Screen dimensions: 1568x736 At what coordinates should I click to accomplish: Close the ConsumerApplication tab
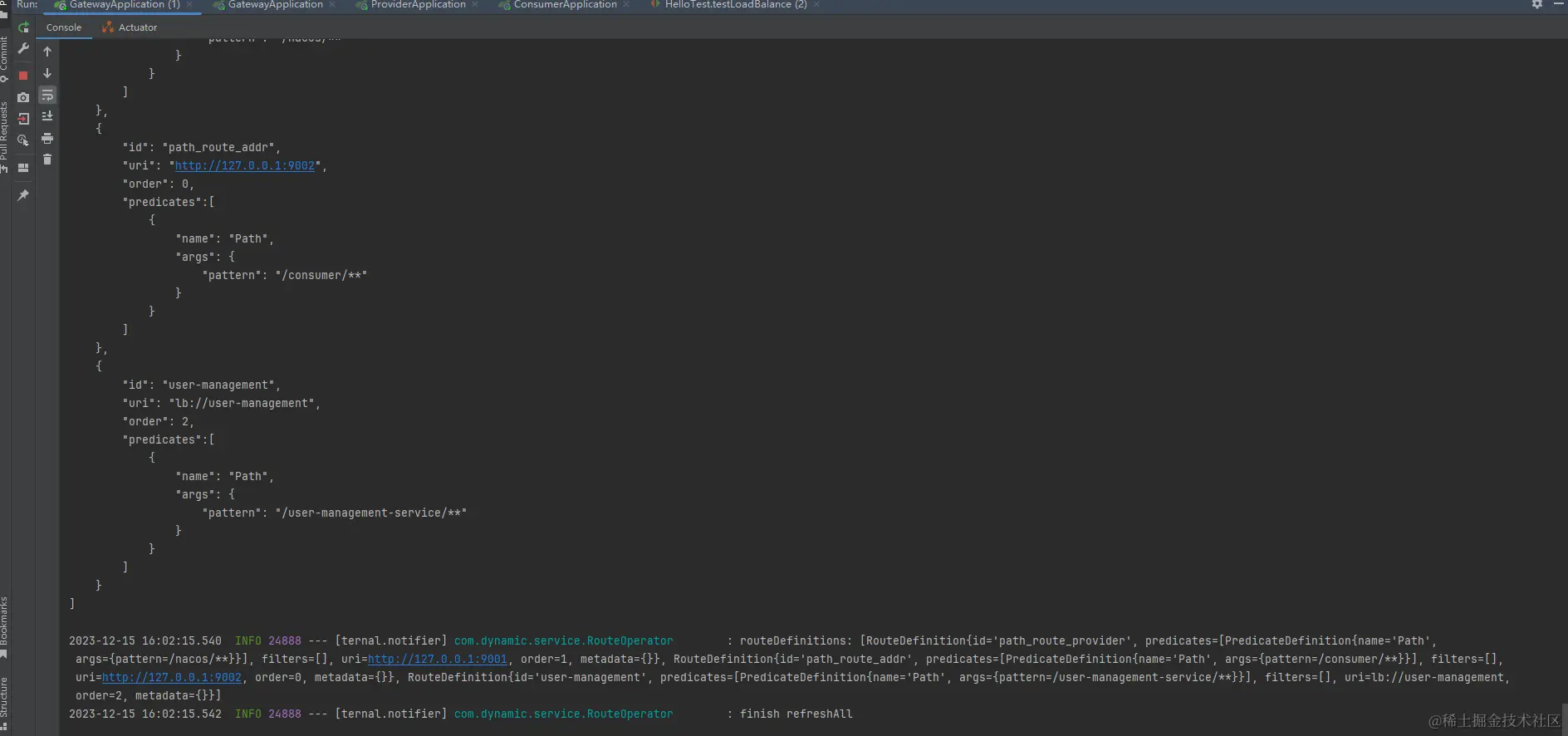626,5
